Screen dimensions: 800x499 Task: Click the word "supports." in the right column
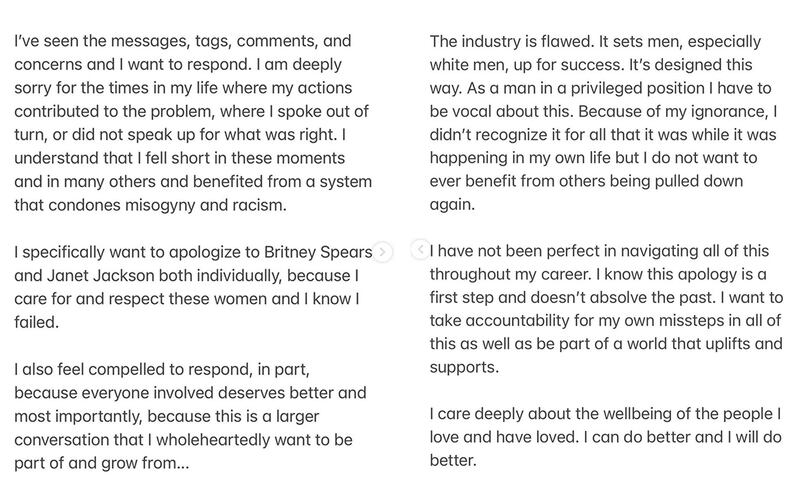(x=464, y=367)
